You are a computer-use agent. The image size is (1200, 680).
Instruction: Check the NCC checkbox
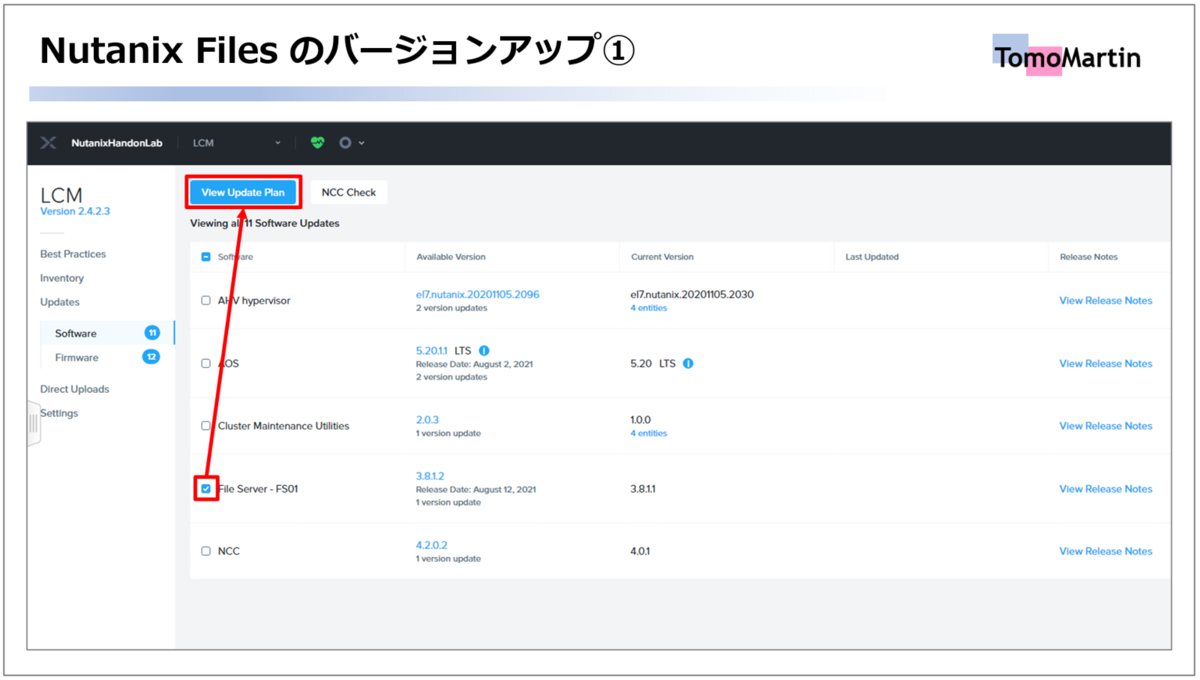pos(206,551)
